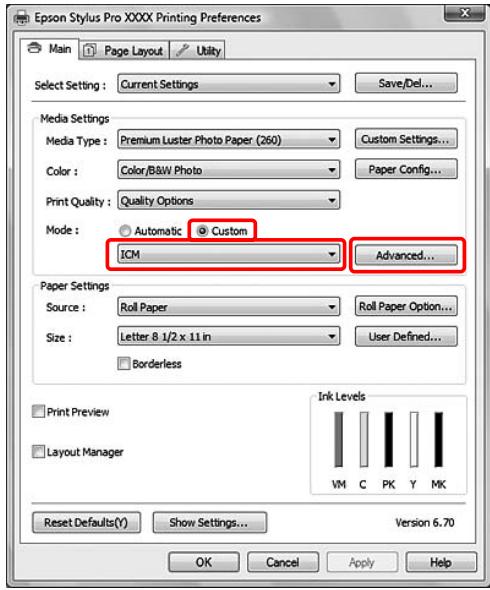The height and width of the screenshot is (590, 490).
Task: Select the Custom mode radio button
Action: [x=222, y=231]
